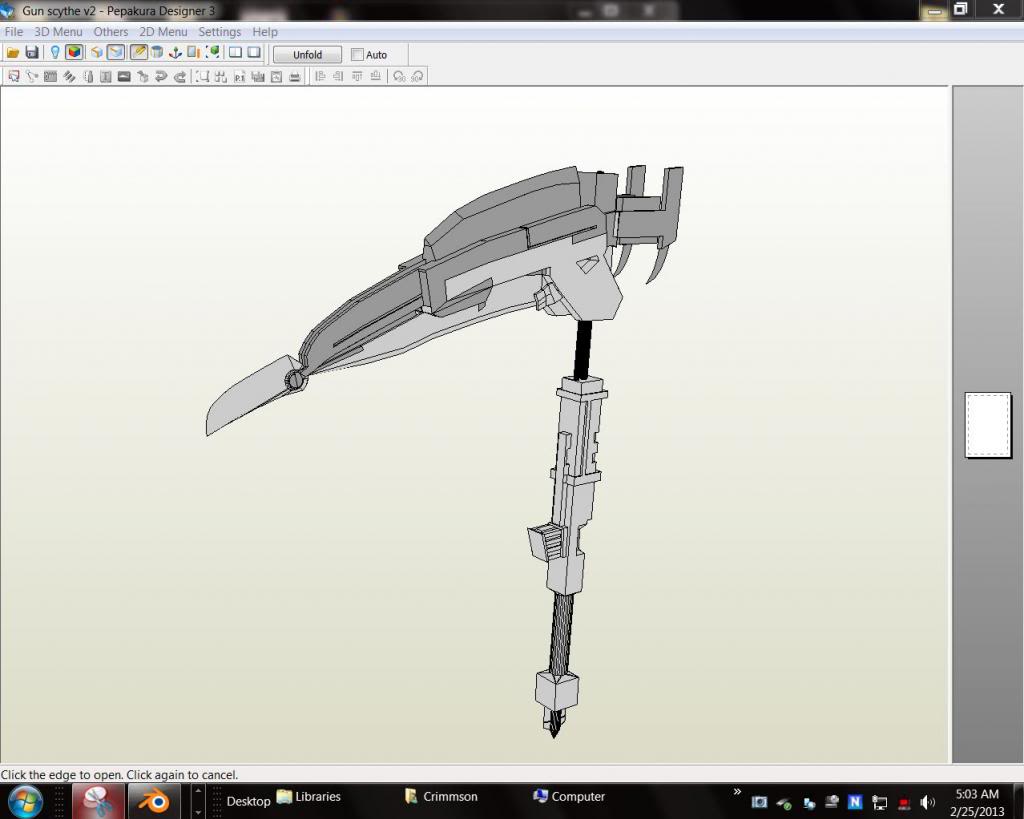Screen dimensions: 1024x819
Task: Show hidden tray icons chevron
Action: (x=737, y=792)
